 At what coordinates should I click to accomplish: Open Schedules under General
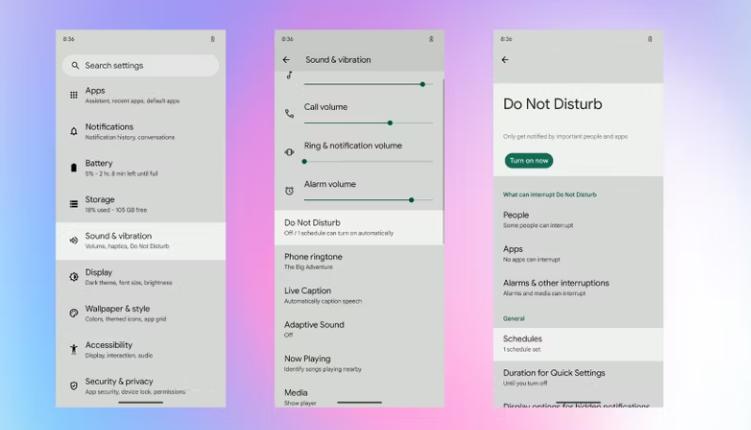(578, 344)
